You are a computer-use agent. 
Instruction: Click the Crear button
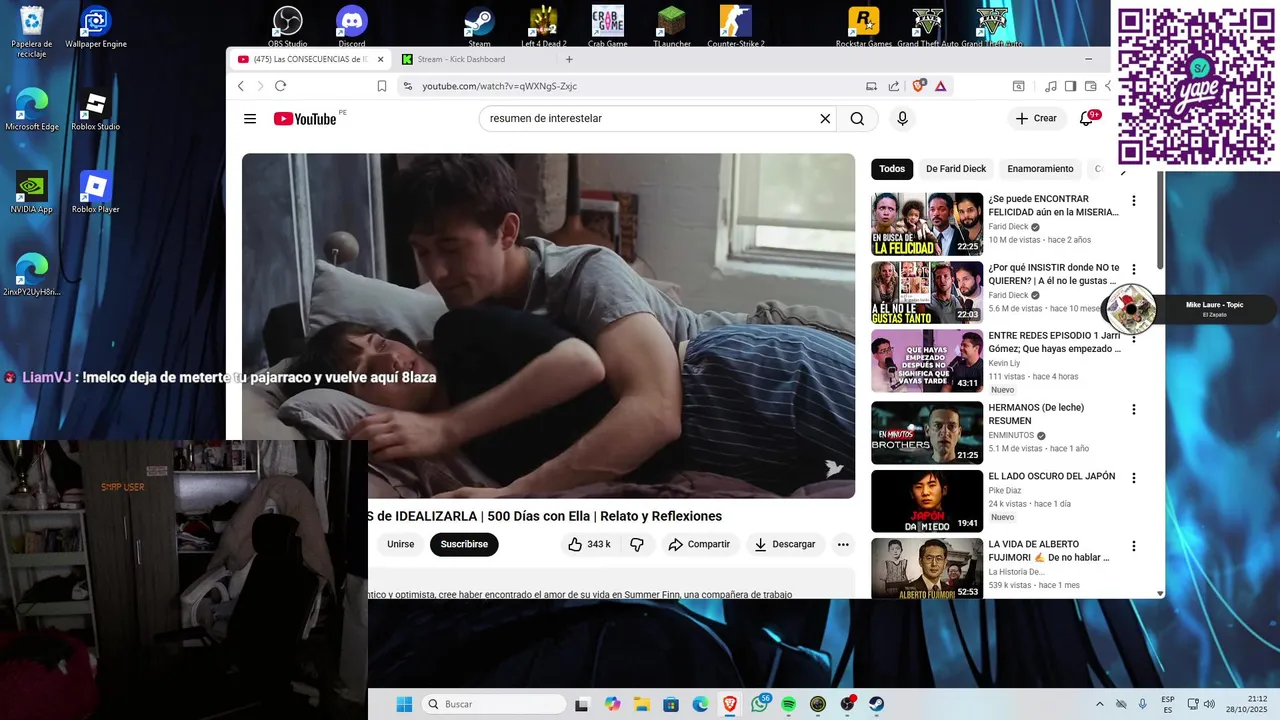(x=1035, y=118)
